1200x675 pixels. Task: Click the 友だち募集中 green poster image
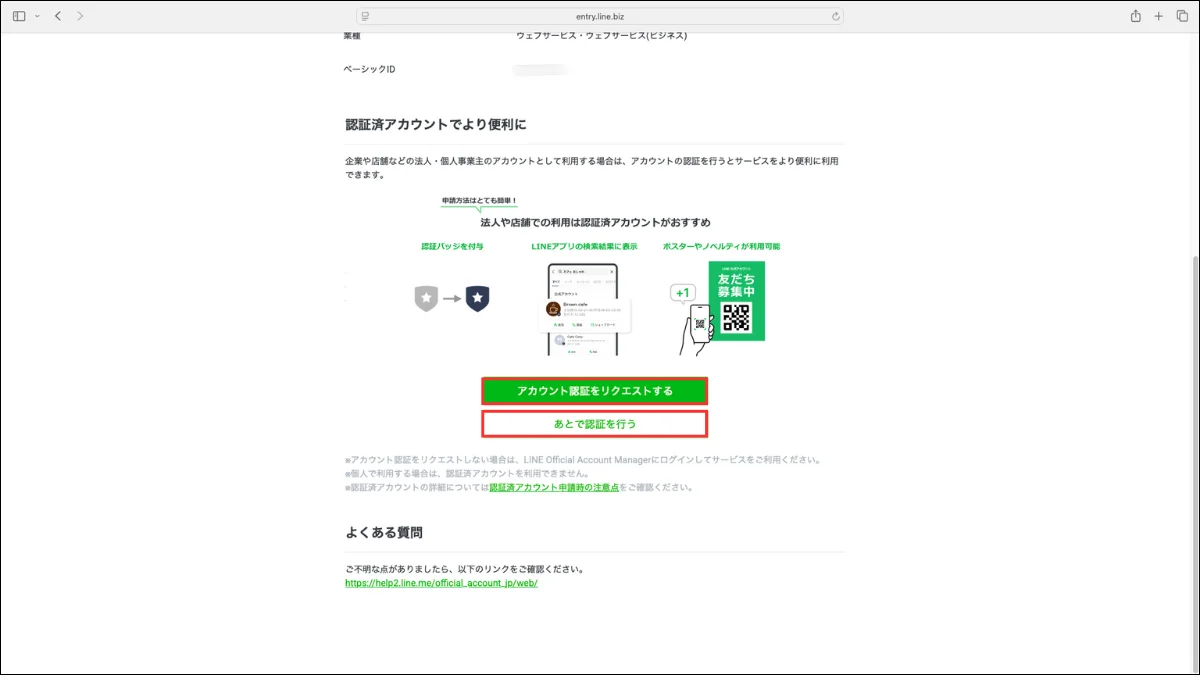pos(736,301)
